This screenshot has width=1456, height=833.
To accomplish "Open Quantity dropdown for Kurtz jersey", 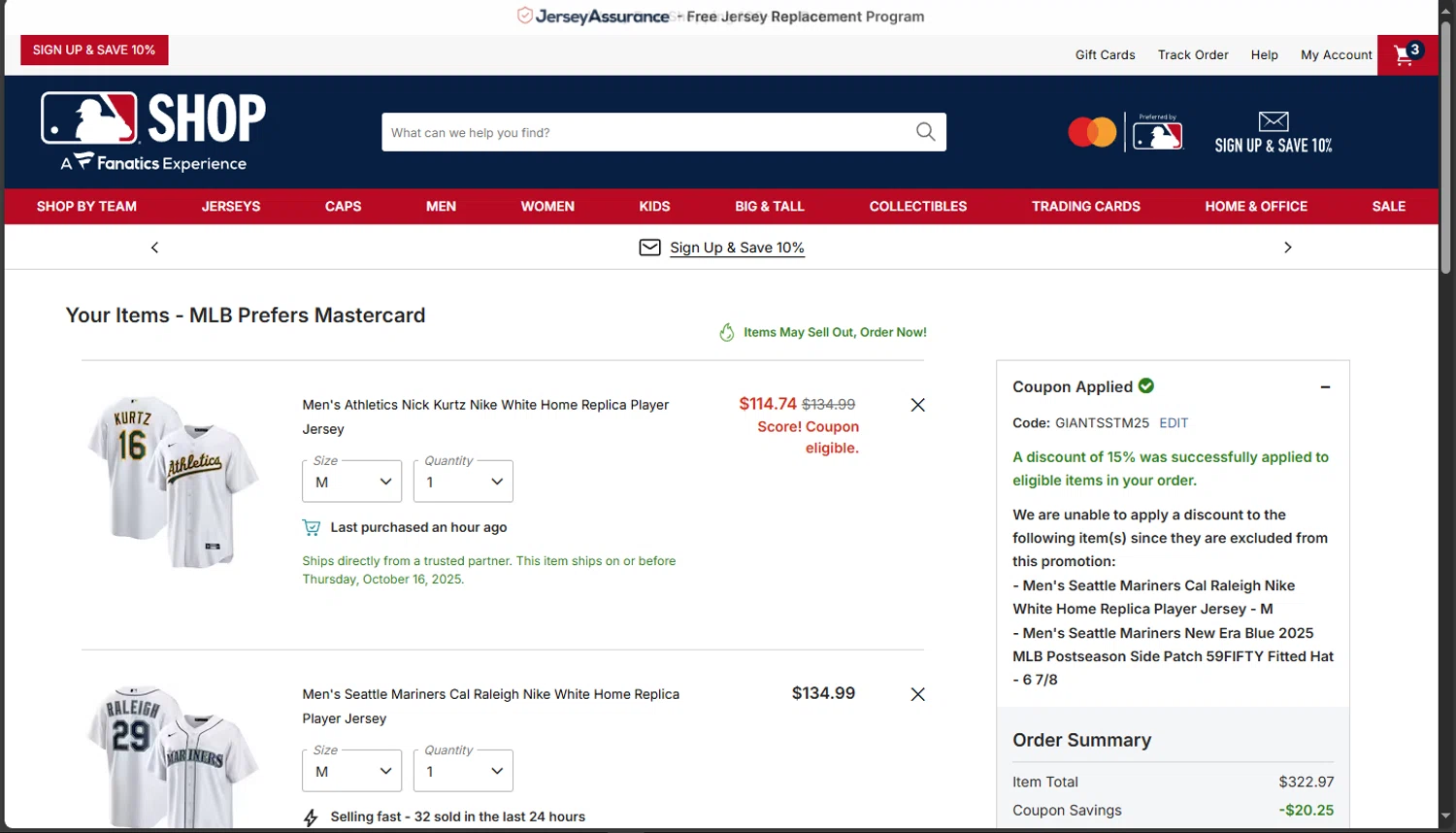I will click(463, 482).
